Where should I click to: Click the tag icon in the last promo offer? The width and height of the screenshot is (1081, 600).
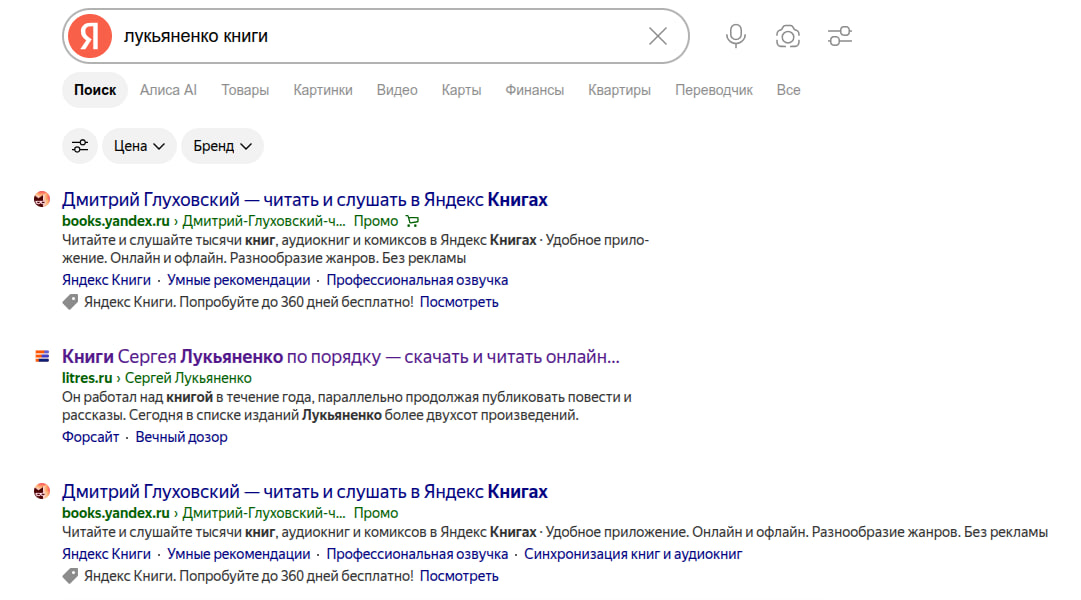(x=70, y=576)
